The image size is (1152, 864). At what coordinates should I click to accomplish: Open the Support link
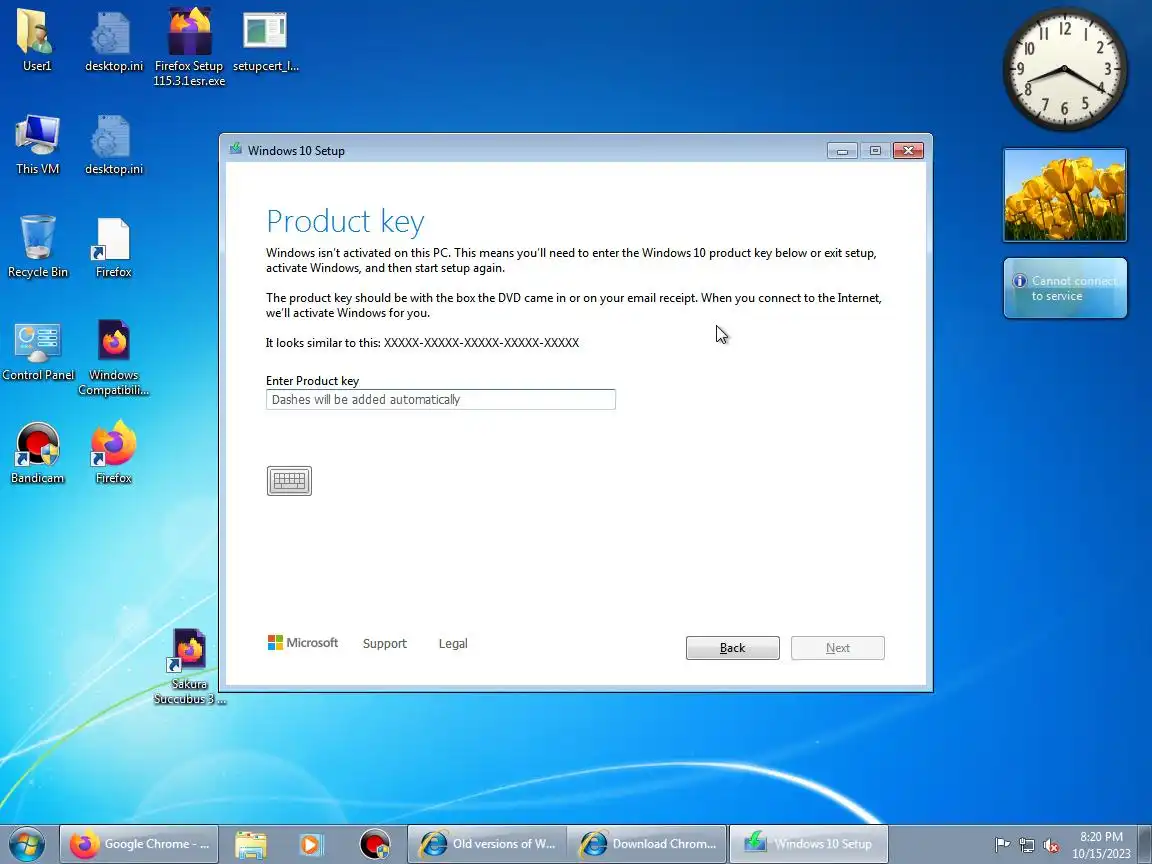click(x=384, y=644)
